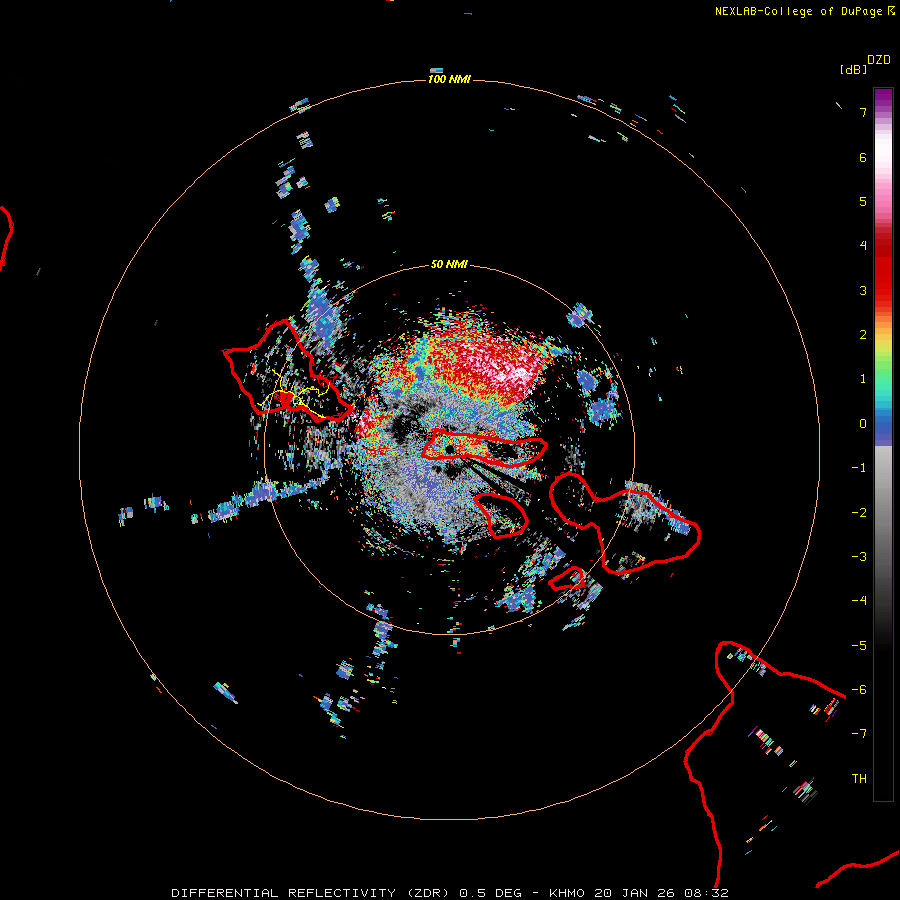Click the -1 value on the scale
This screenshot has height=900, width=900.
point(859,468)
